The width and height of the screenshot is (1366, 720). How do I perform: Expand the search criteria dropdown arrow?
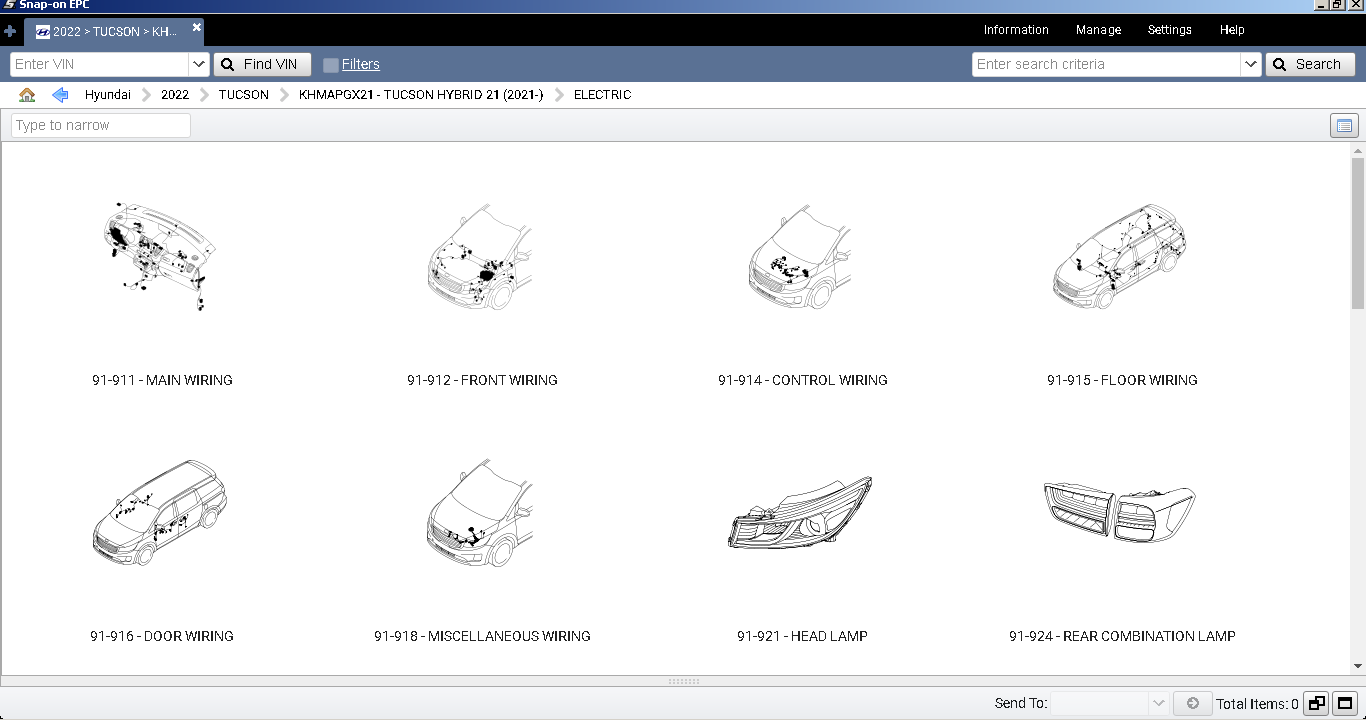coord(1250,64)
